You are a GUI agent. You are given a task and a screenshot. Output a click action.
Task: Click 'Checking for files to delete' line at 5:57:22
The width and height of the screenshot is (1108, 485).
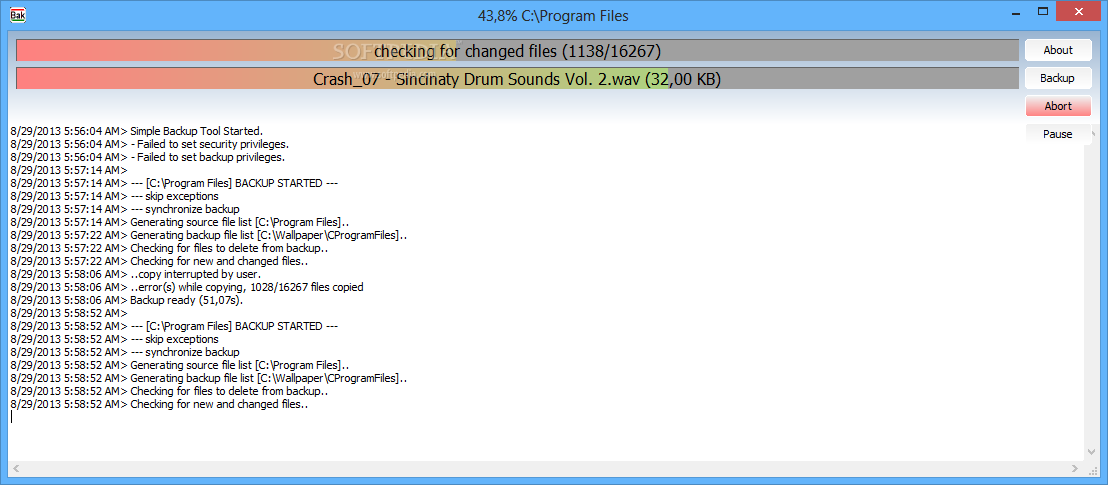click(169, 248)
